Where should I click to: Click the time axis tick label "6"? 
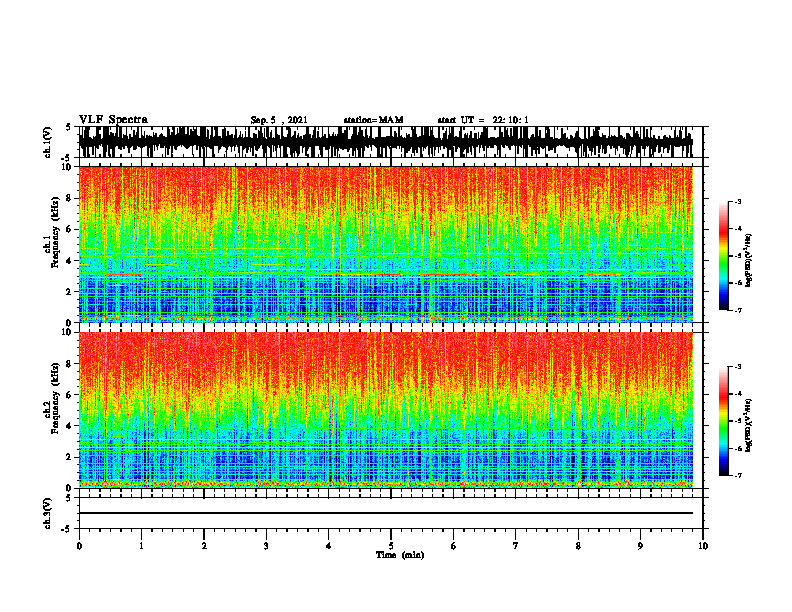(x=454, y=546)
